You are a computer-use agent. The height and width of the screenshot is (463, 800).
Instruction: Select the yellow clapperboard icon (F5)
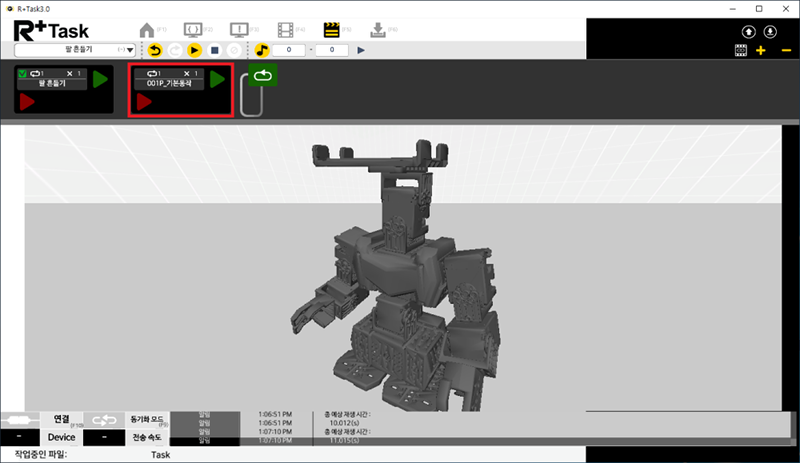(x=332, y=30)
